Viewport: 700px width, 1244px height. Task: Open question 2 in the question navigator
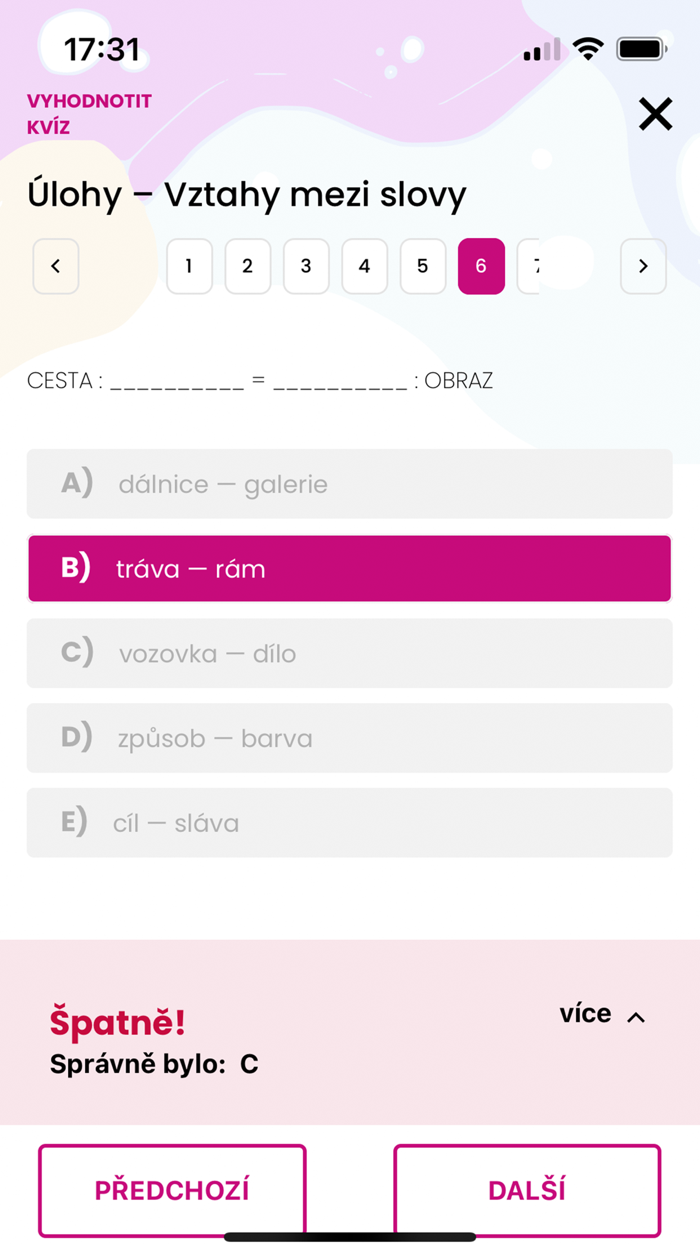coord(247,266)
